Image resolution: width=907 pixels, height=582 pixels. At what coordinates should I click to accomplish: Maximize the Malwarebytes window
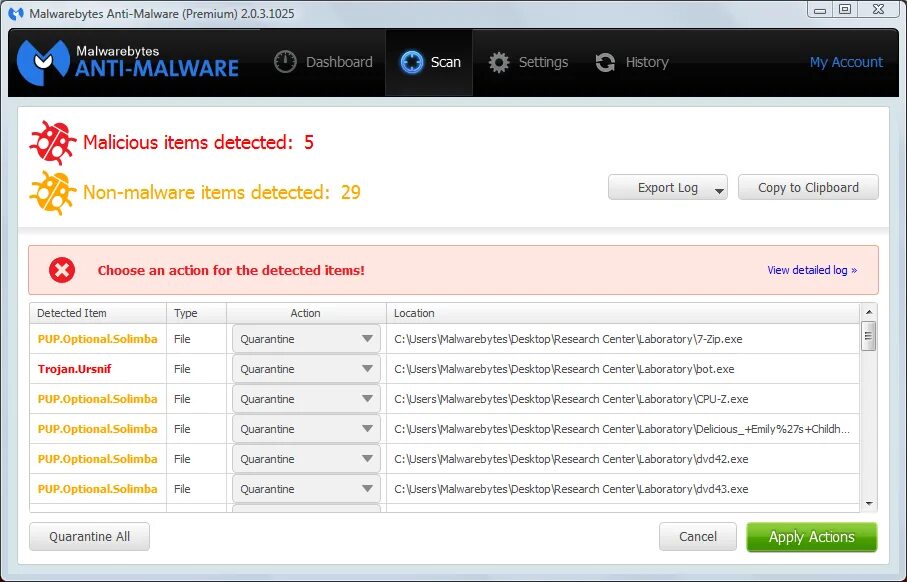point(845,10)
